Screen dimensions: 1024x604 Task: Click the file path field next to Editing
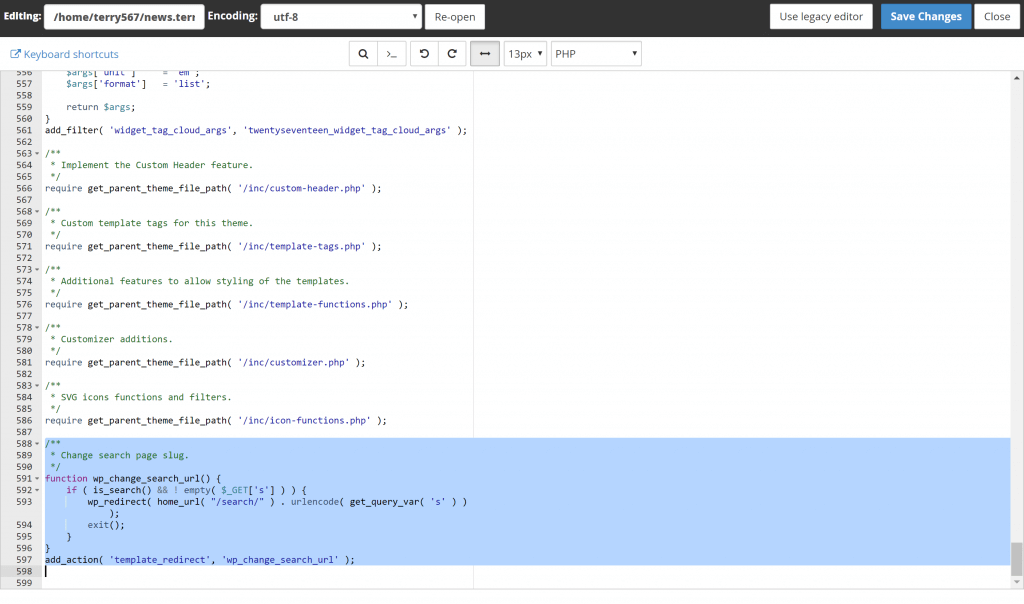124,17
